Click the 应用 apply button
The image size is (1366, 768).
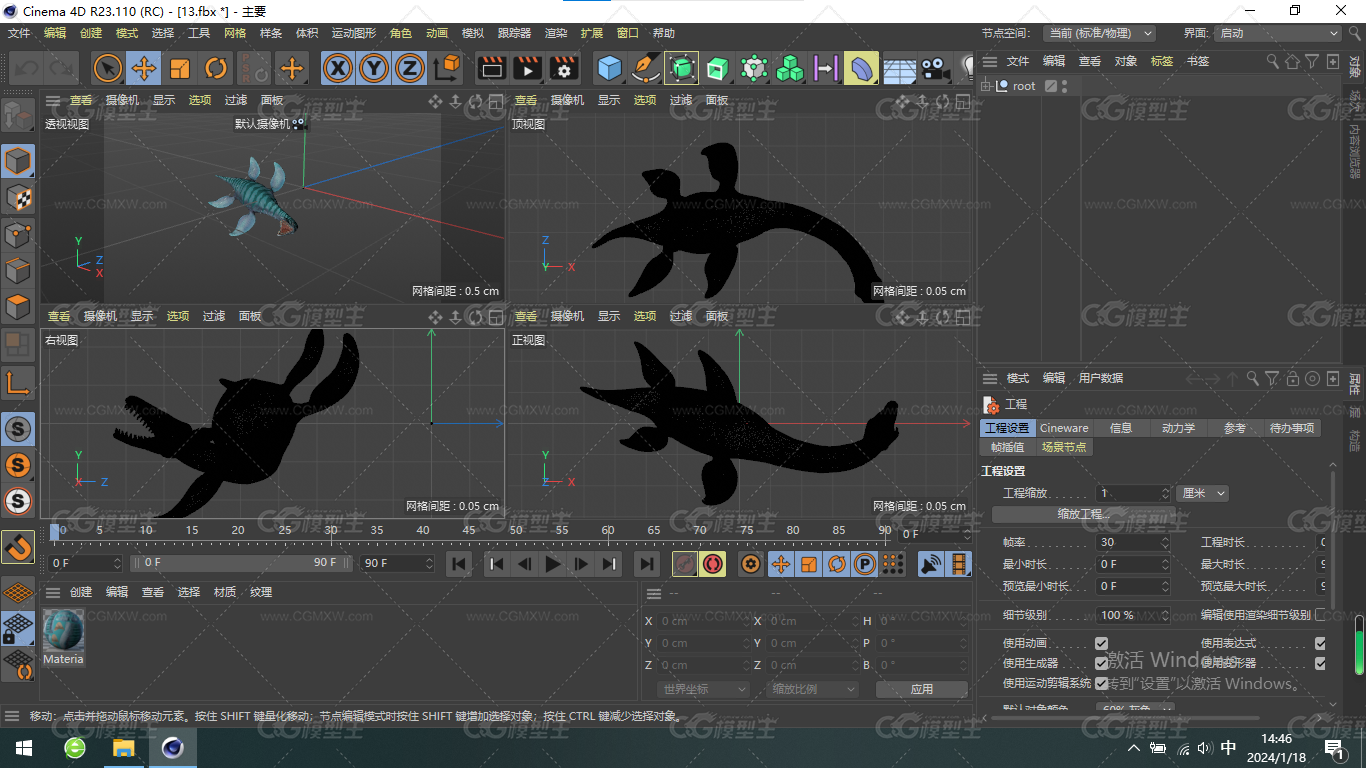pos(921,689)
